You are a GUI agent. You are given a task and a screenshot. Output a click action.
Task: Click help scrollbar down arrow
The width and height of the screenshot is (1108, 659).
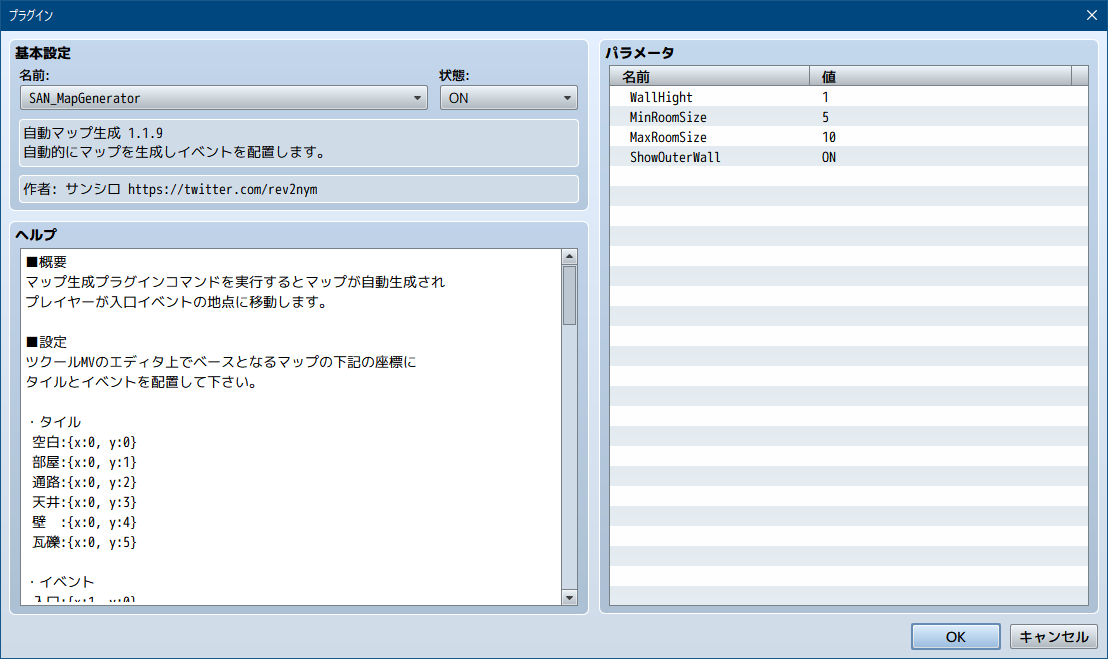point(569,597)
